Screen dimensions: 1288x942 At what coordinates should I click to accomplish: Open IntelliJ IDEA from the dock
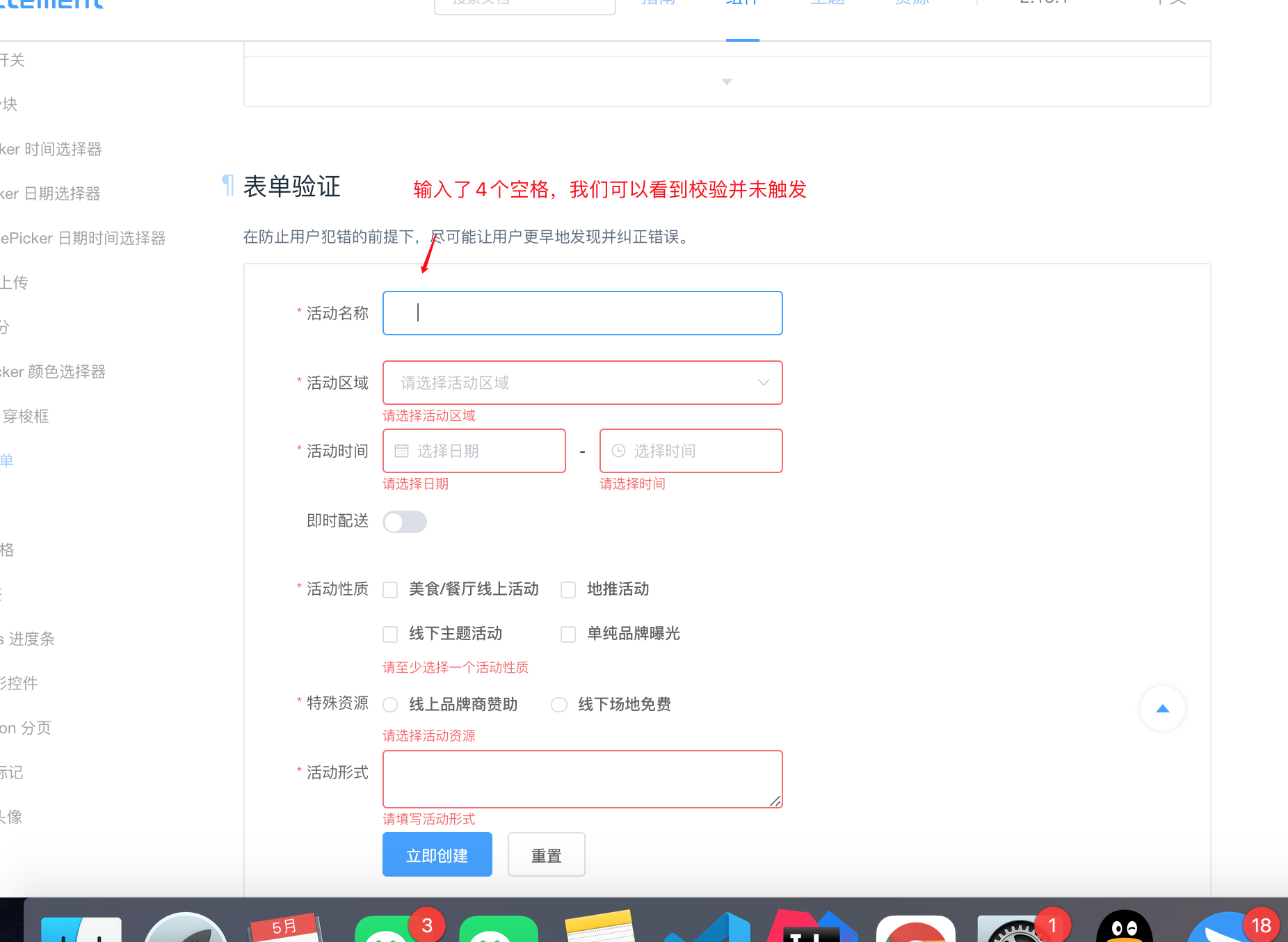point(812,926)
